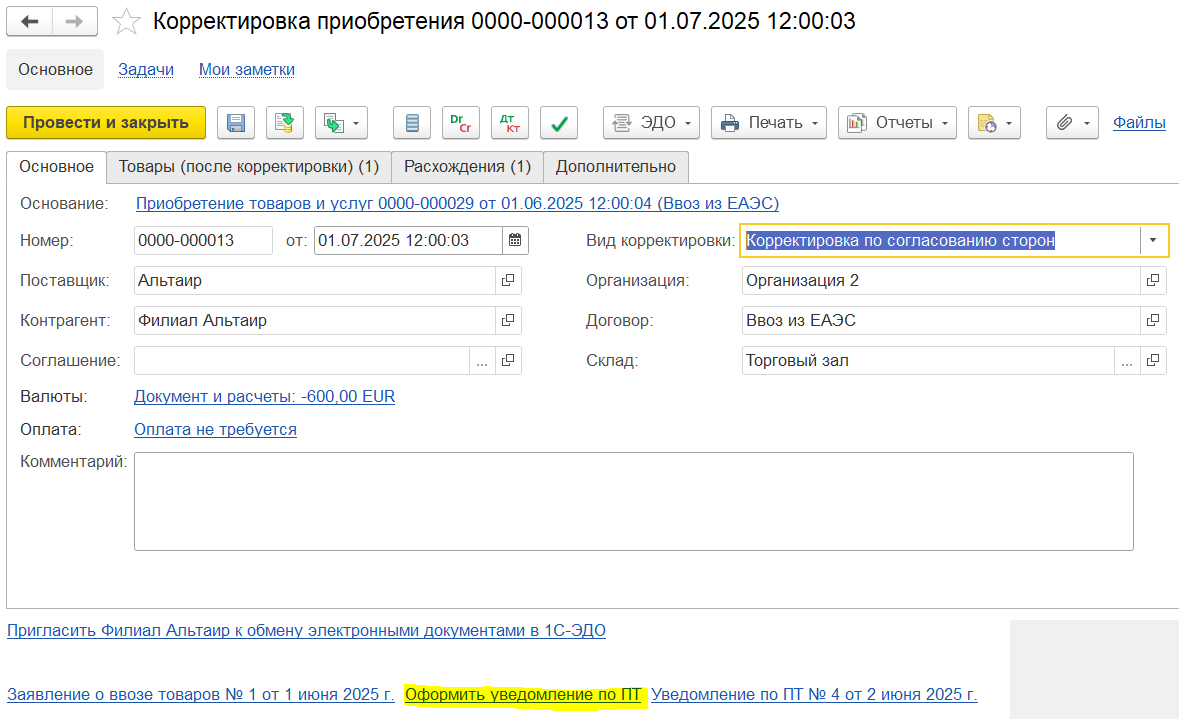Show Dr/Cr accounting entries icon

[x=461, y=123]
